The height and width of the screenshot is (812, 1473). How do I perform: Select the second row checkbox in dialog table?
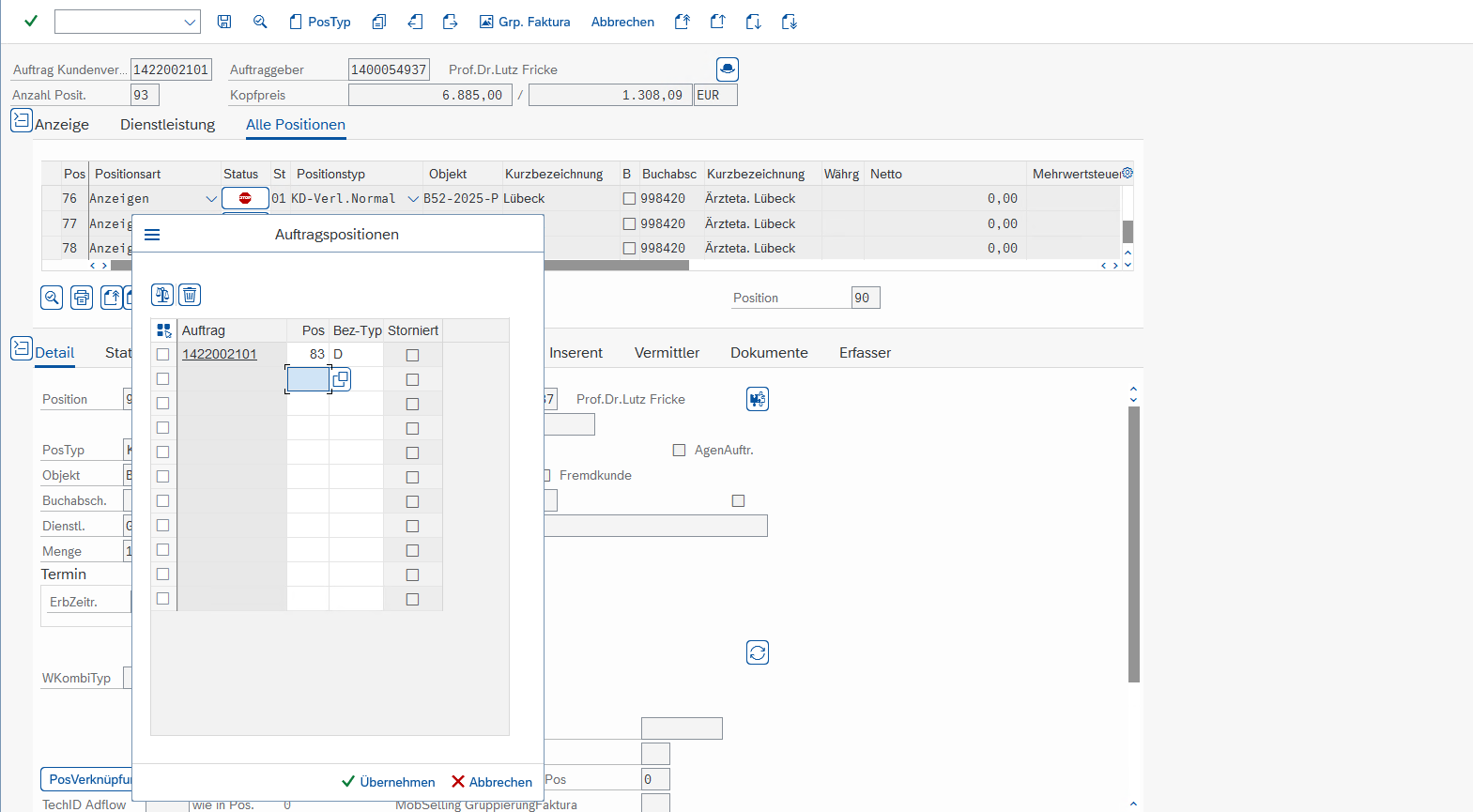[162, 379]
